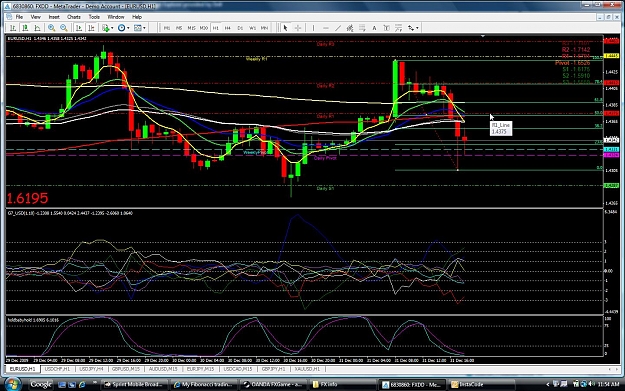Open the line studies icon before Arrows

[x=398, y=28]
